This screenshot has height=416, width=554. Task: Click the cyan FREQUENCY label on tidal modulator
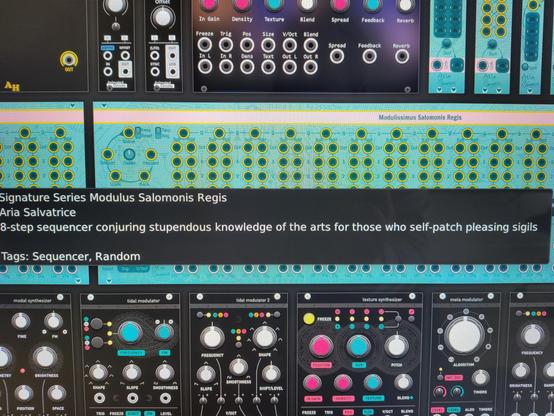point(131,353)
